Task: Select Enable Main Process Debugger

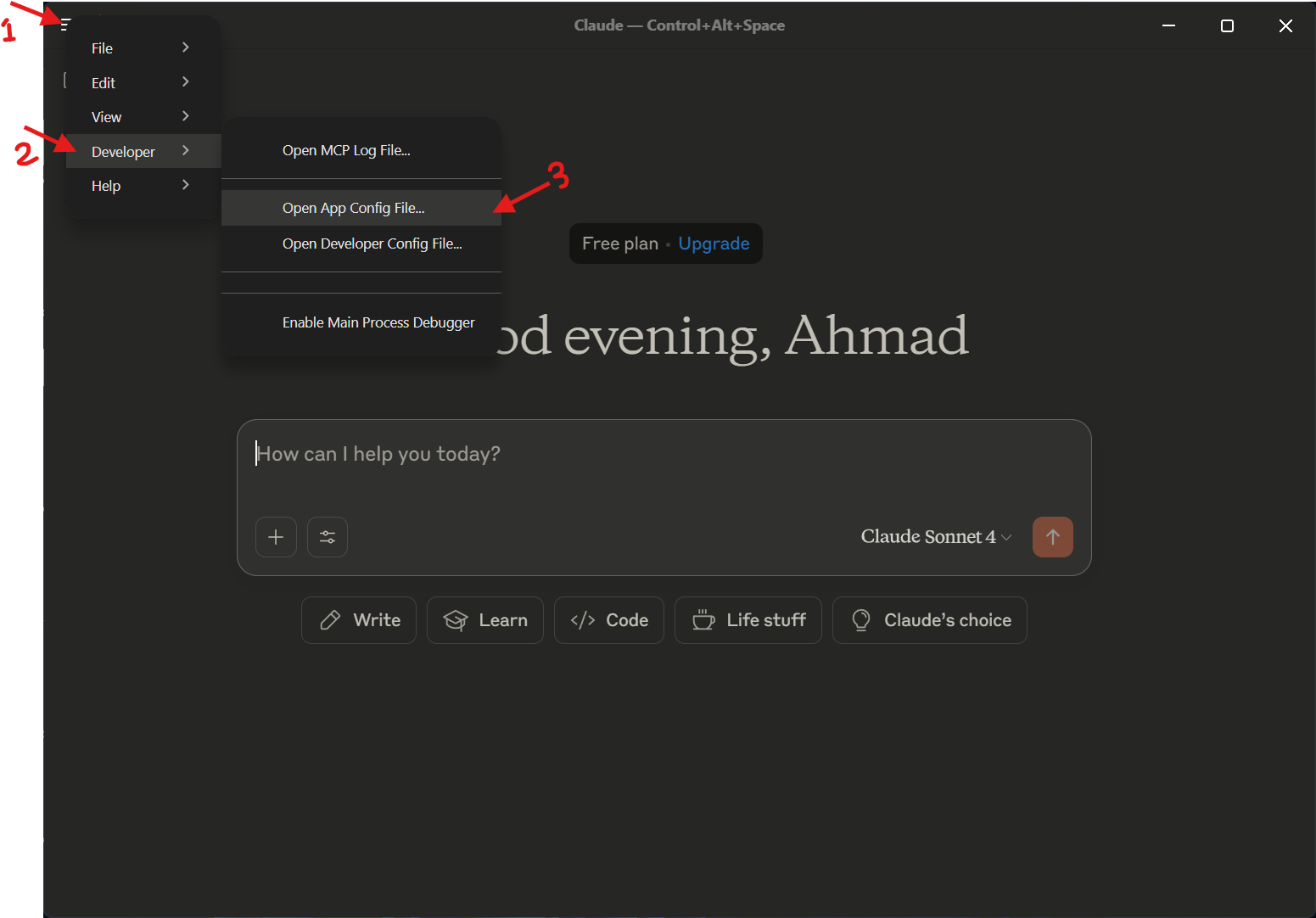Action: (x=361, y=322)
